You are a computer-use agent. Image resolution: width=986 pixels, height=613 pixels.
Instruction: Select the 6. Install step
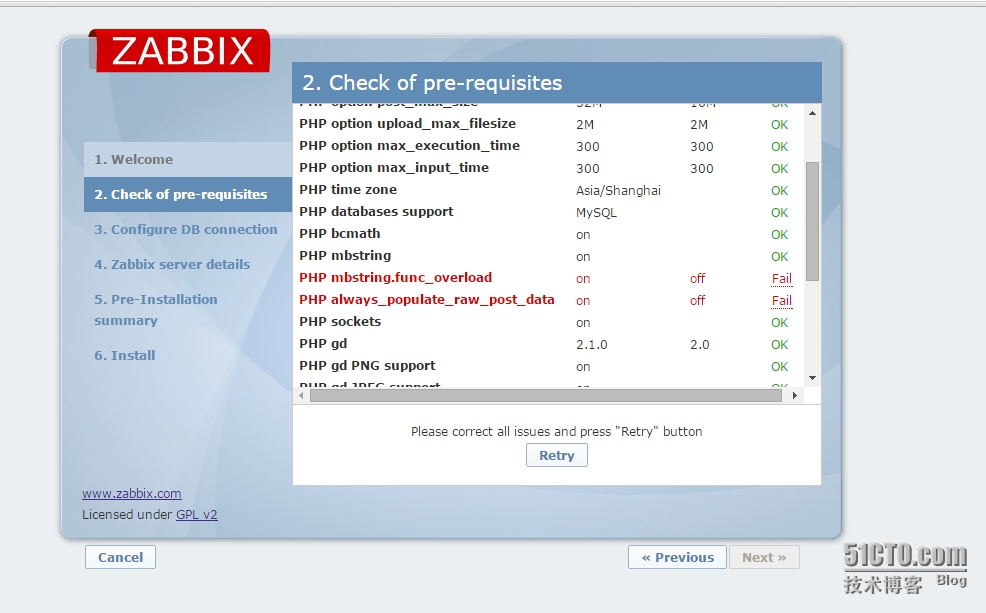point(125,355)
